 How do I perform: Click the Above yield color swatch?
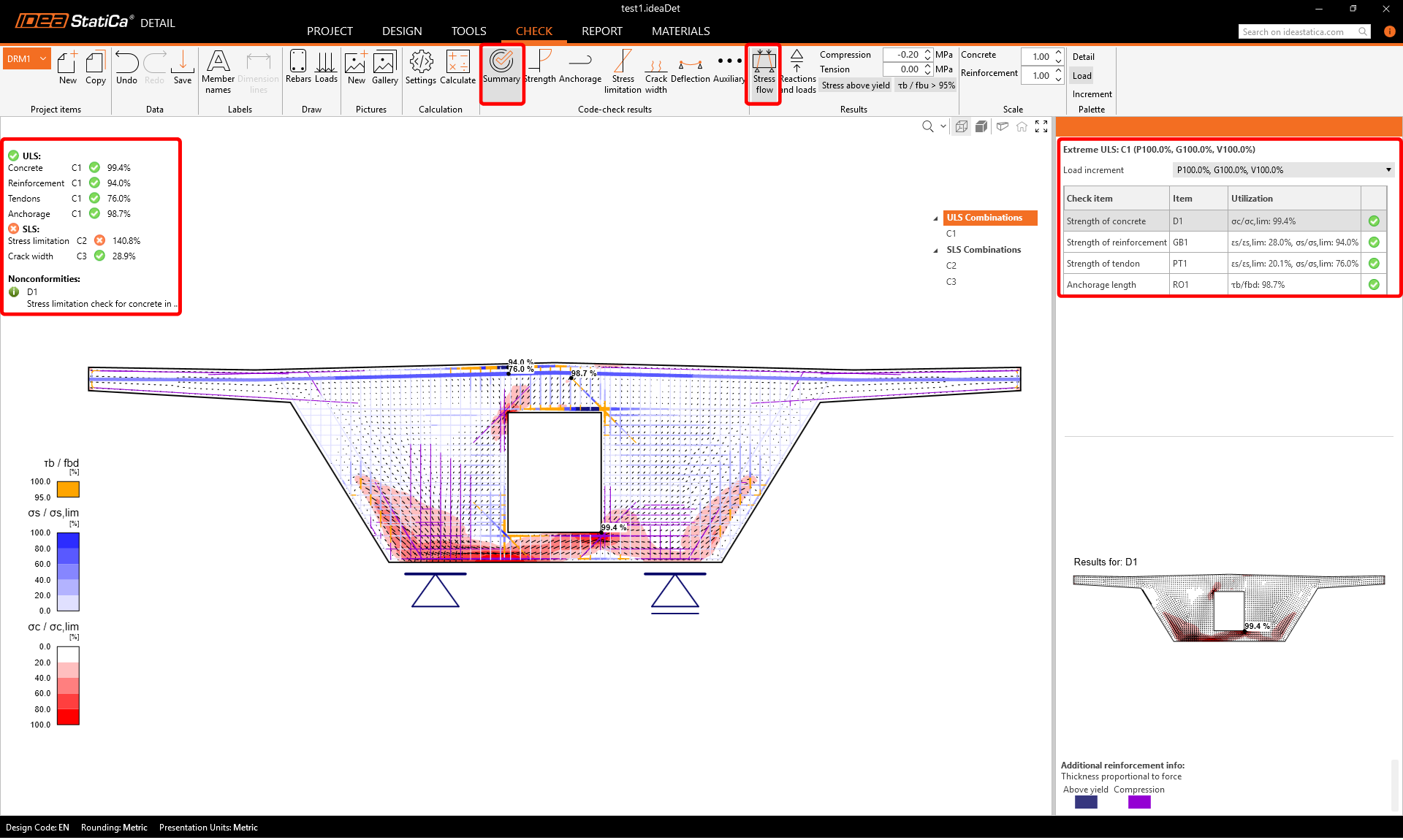coord(1086,802)
